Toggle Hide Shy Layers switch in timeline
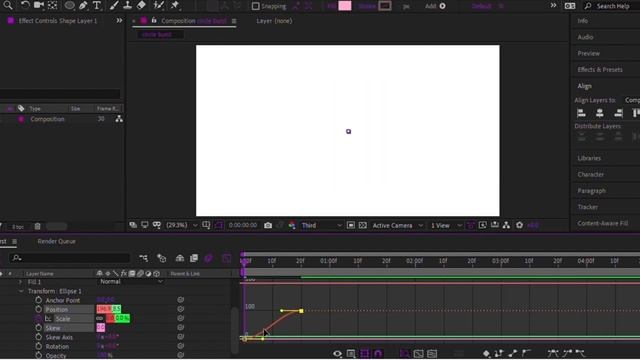 [180, 258]
